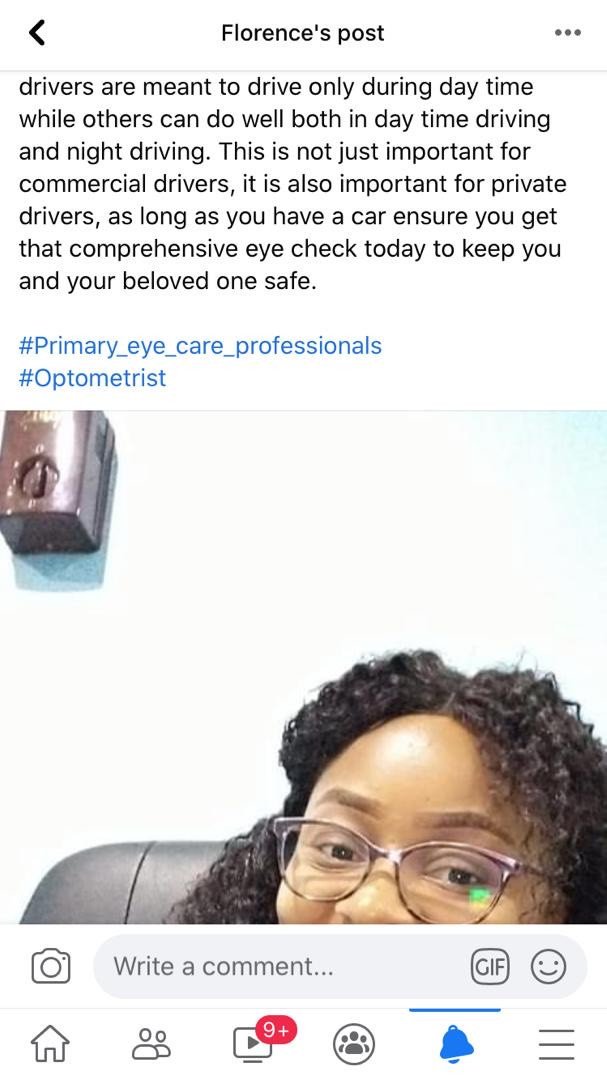View the attached selfie photo

[x=303, y=667]
